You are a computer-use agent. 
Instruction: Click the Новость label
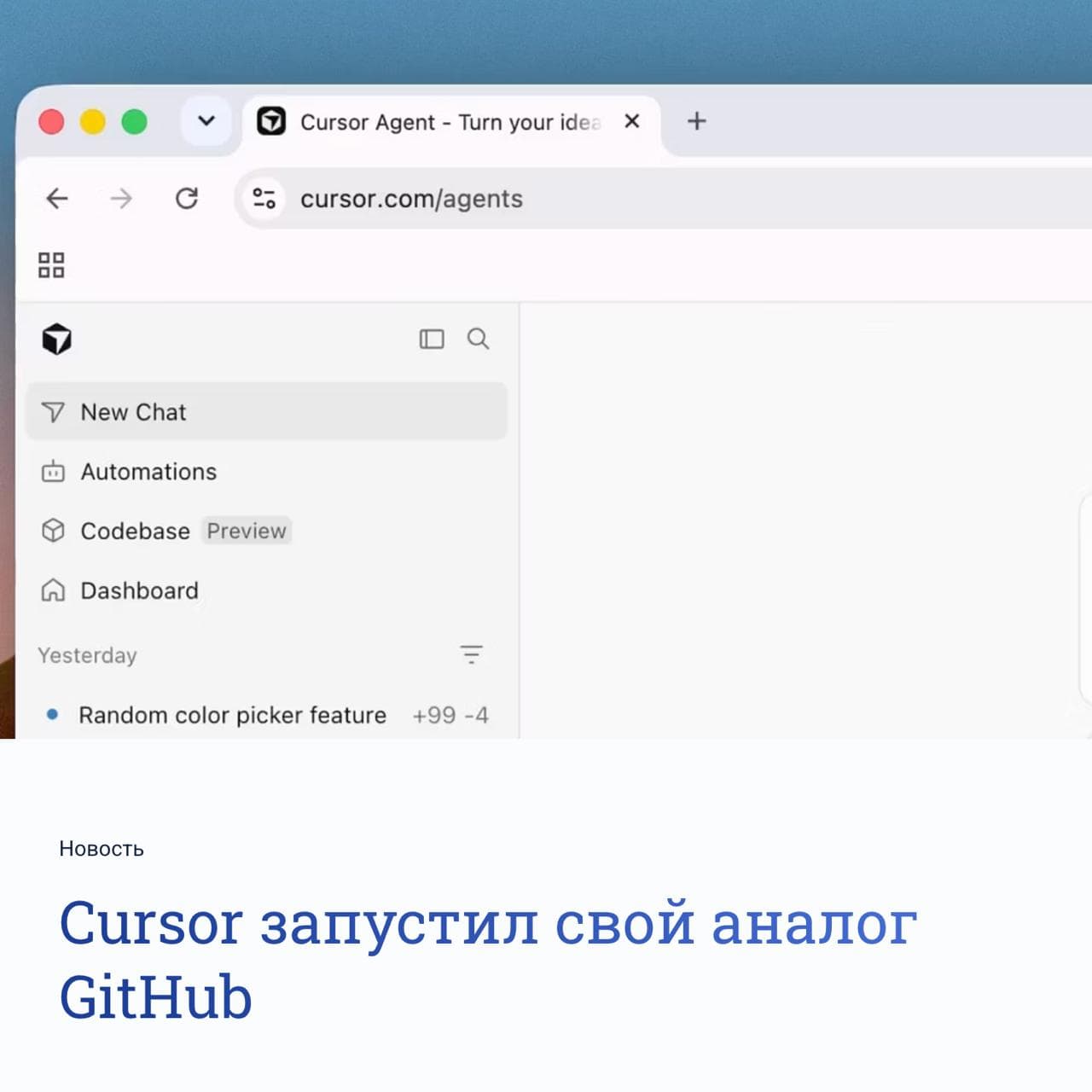pyautogui.click(x=102, y=849)
